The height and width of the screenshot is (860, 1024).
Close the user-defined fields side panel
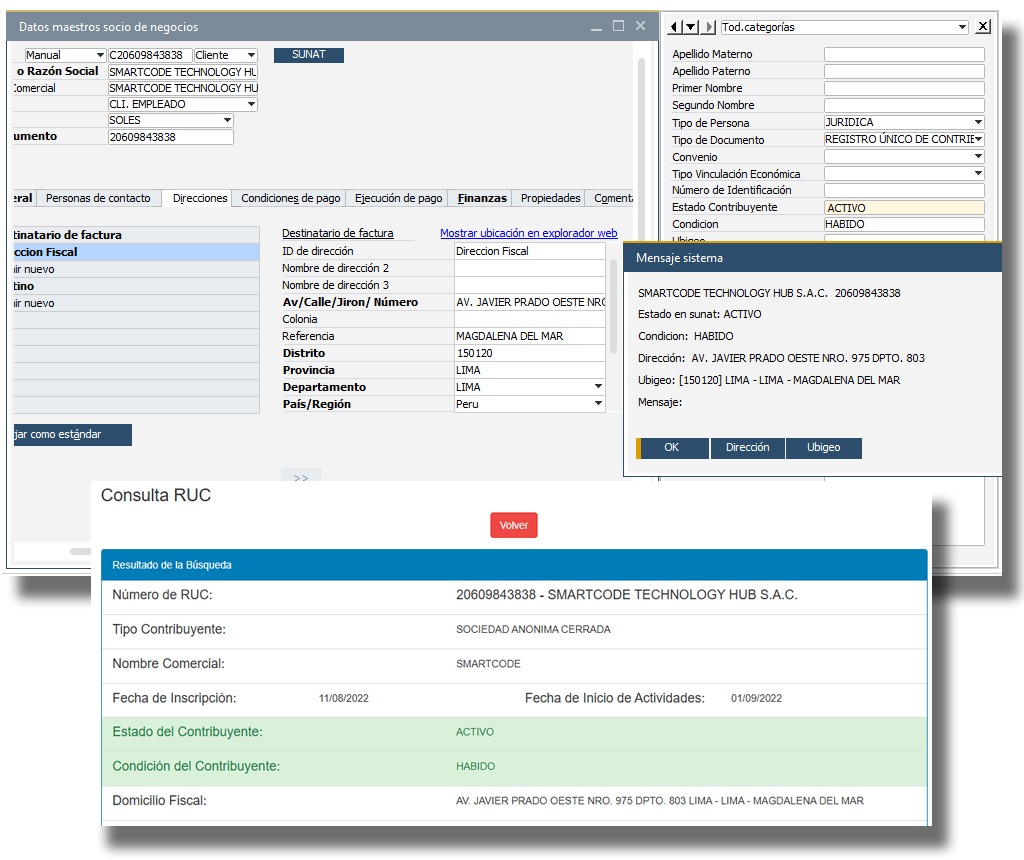(983, 27)
